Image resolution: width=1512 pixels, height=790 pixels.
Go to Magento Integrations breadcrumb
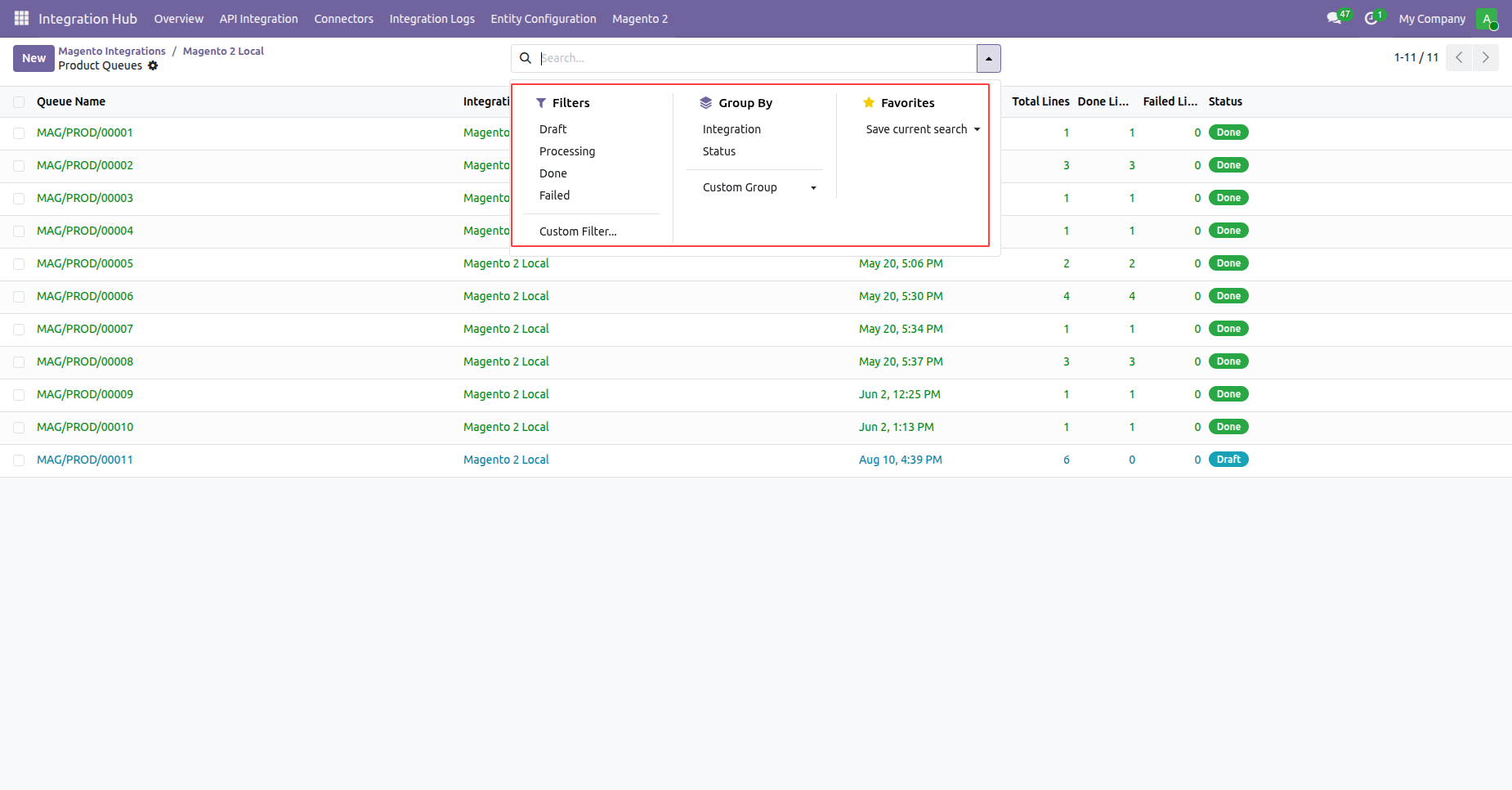click(112, 51)
